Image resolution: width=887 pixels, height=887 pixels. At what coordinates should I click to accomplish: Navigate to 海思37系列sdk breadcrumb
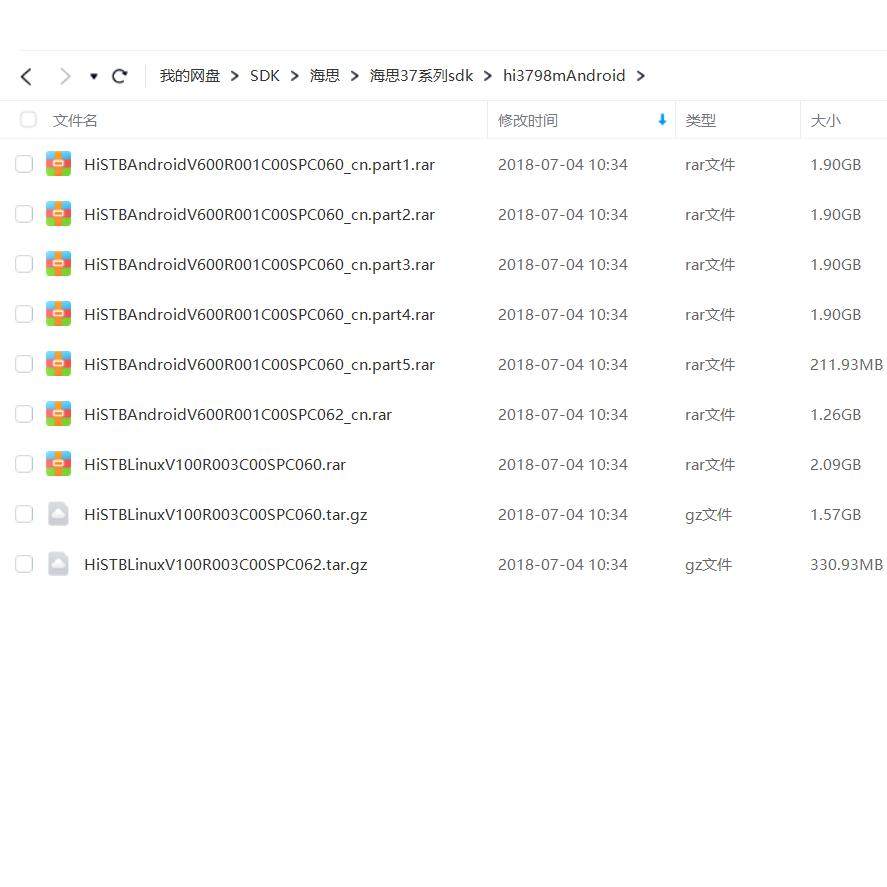(x=421, y=76)
